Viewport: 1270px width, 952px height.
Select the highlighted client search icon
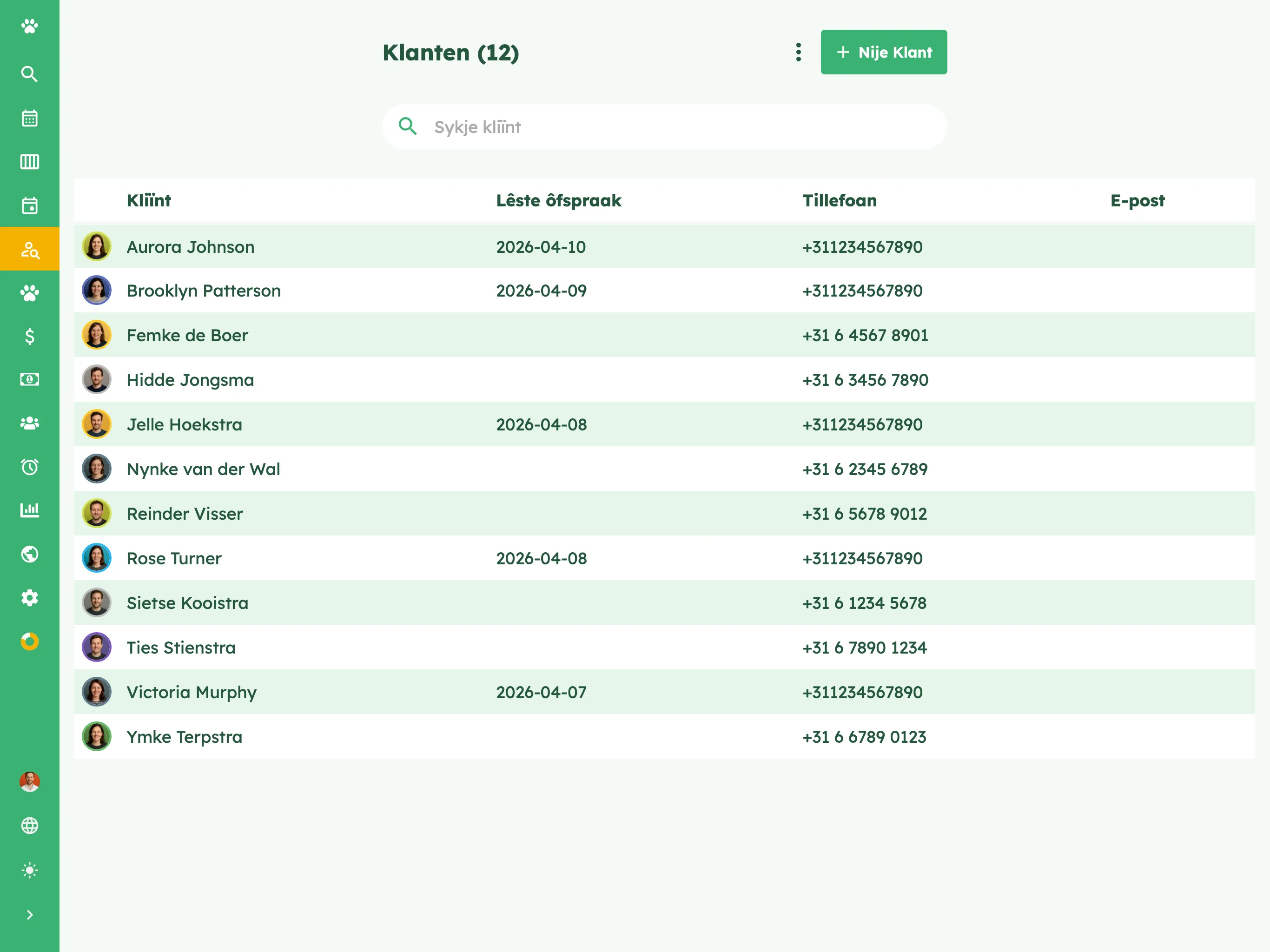pos(29,249)
